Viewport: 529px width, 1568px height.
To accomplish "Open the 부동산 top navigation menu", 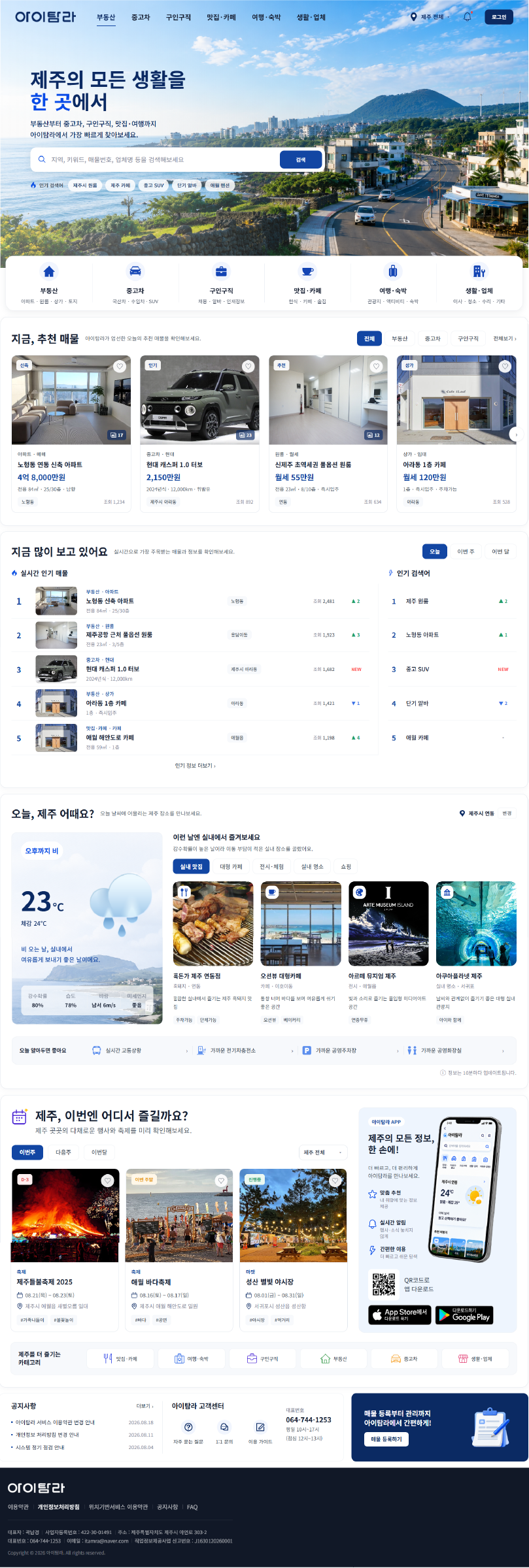I will [106, 17].
